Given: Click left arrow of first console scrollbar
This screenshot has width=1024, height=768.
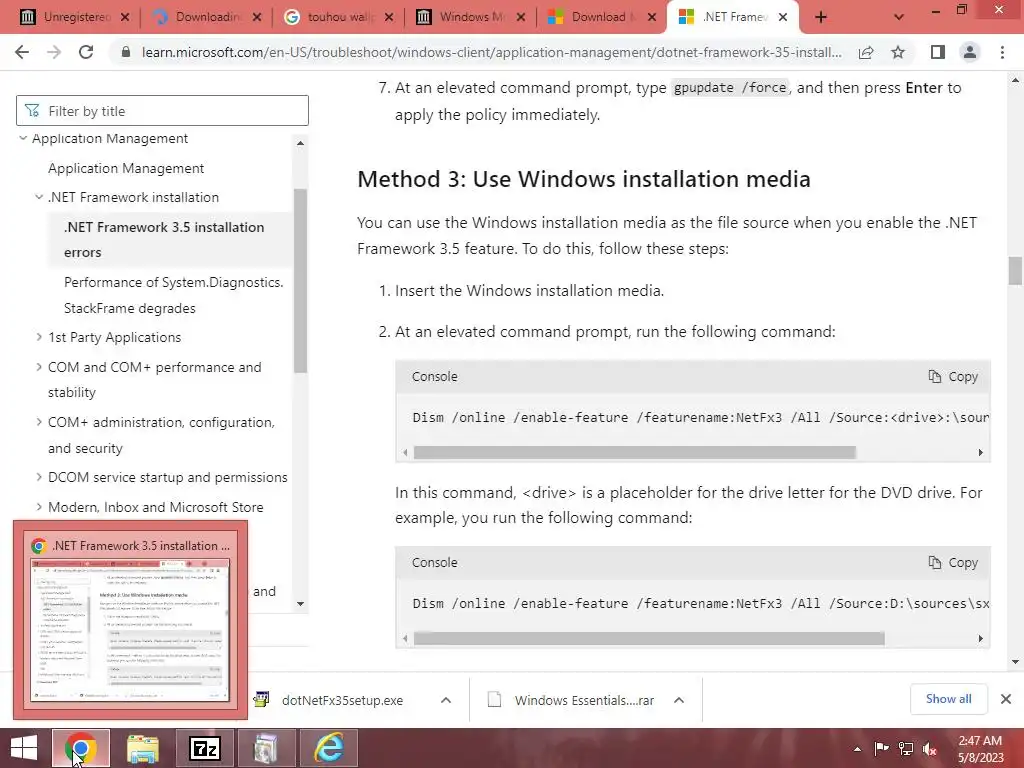Looking at the screenshot, I should [406, 453].
